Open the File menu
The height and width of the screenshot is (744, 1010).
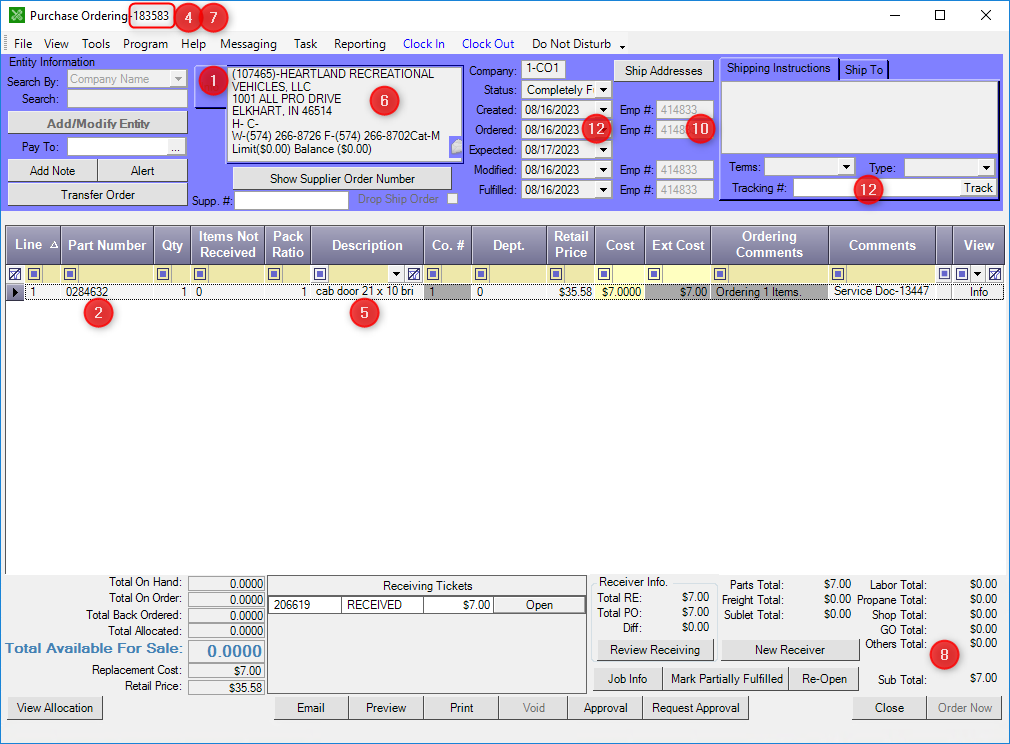[23, 44]
